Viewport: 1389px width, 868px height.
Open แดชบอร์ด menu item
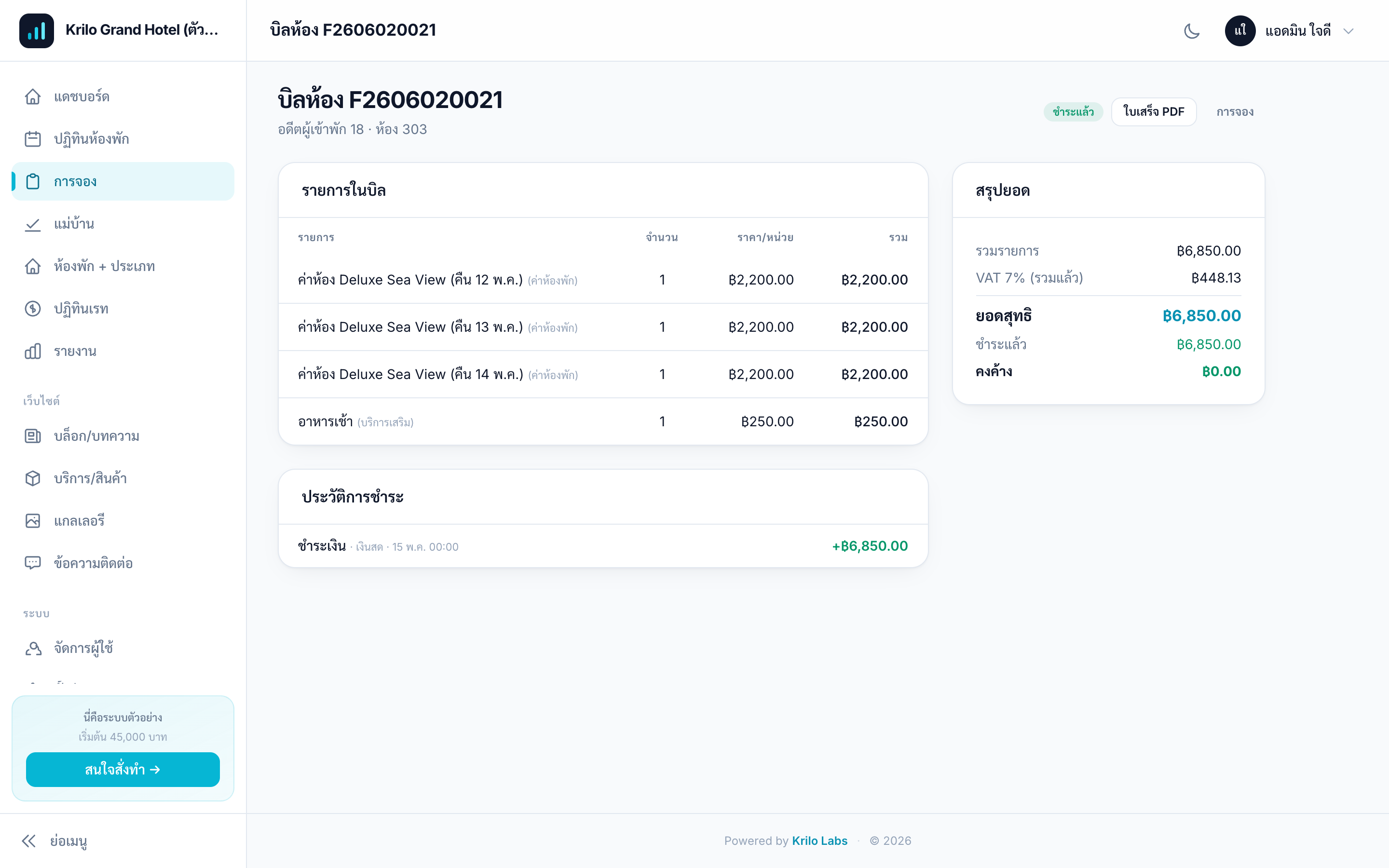click(123, 96)
